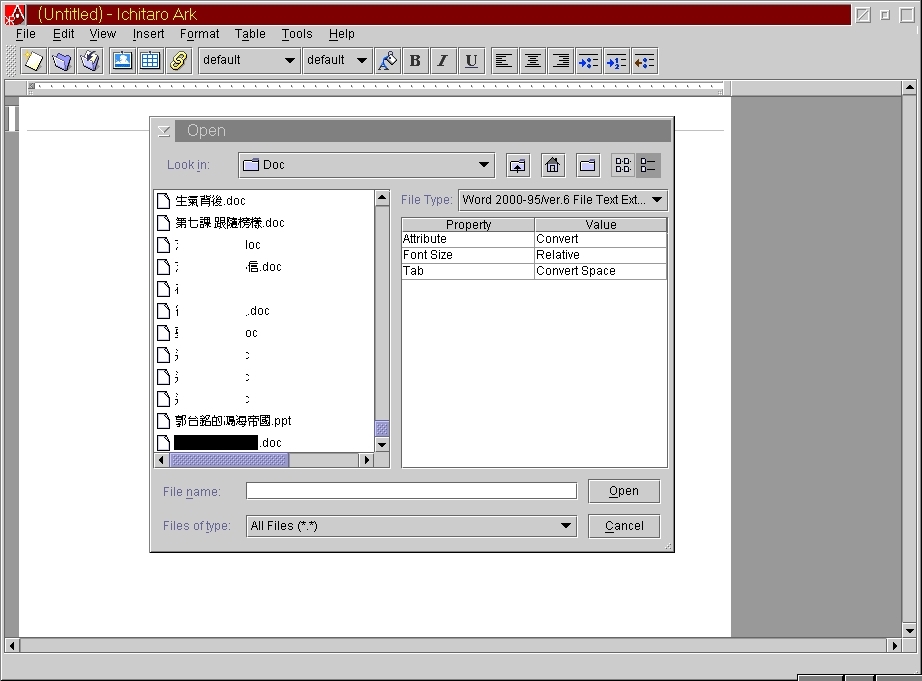922x681 pixels.
Task: Click the File name input field
Action: 411,491
